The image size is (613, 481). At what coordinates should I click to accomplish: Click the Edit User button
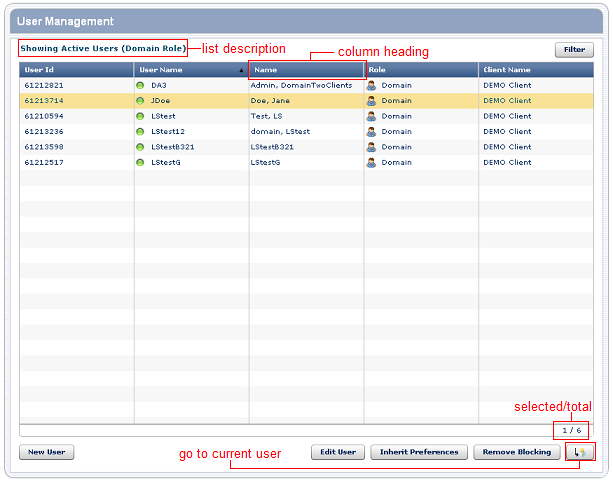(338, 452)
